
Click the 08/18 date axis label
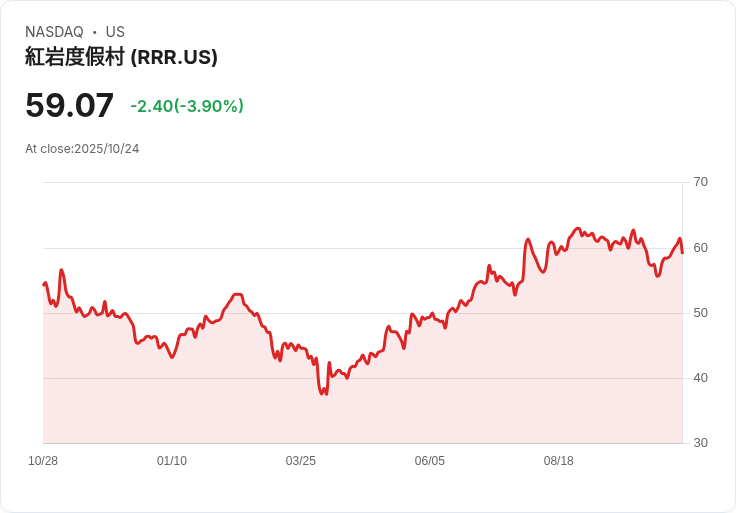pyautogui.click(x=559, y=461)
